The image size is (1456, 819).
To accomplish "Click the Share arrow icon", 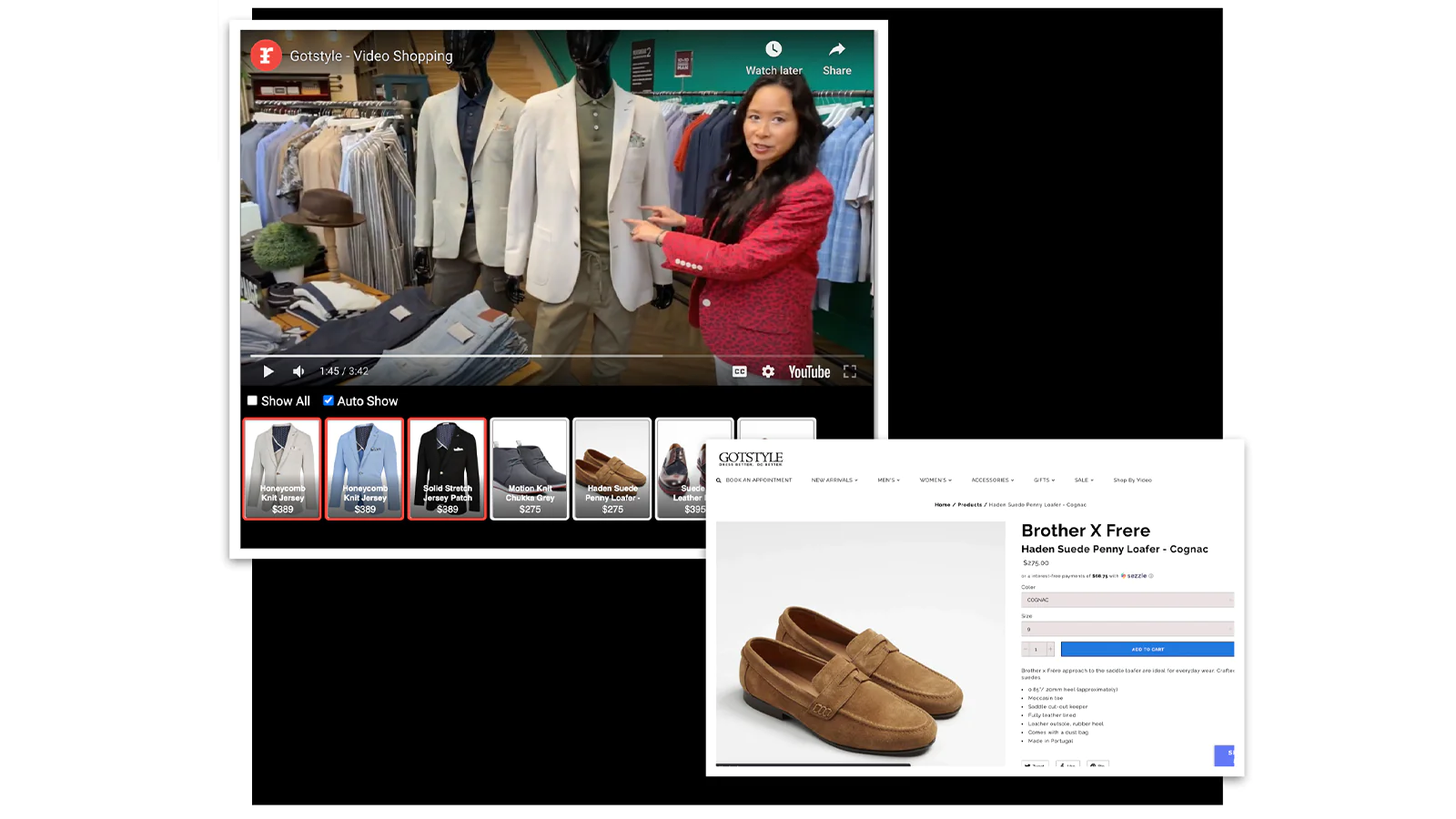I will pyautogui.click(x=837, y=49).
